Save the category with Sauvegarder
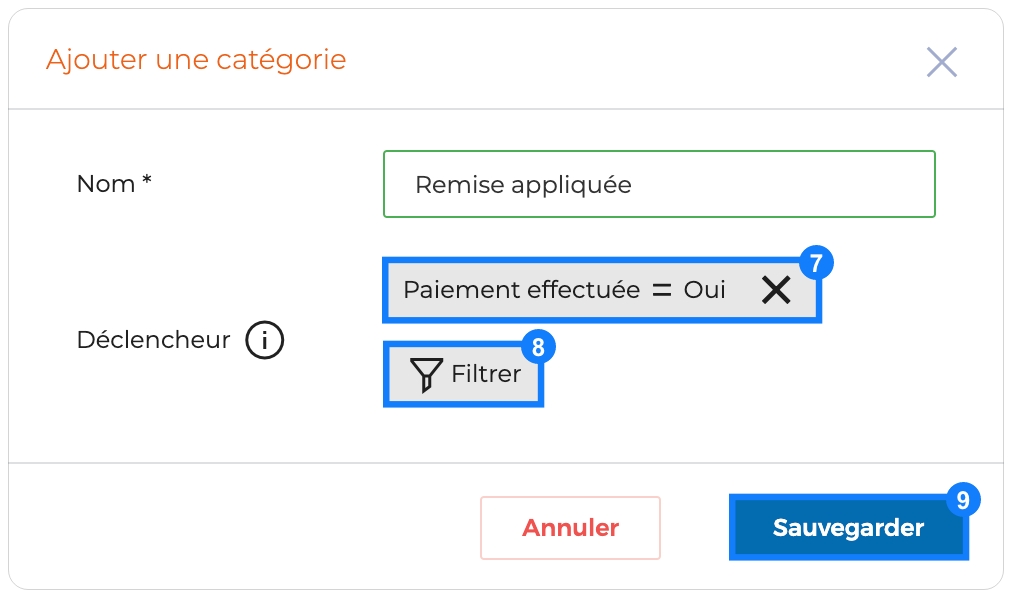The image size is (1011, 598). tap(849, 527)
